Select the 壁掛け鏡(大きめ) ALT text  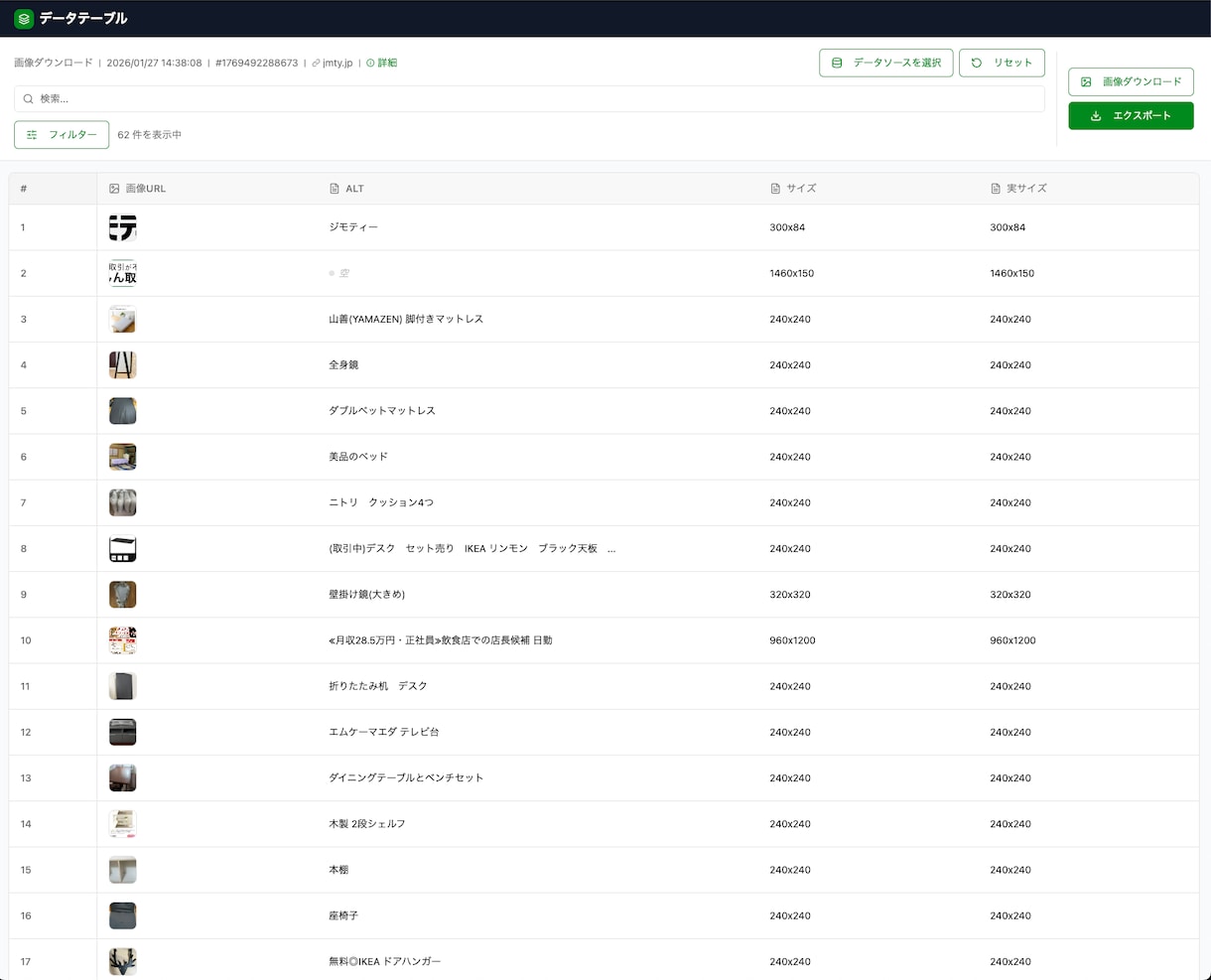(x=367, y=594)
